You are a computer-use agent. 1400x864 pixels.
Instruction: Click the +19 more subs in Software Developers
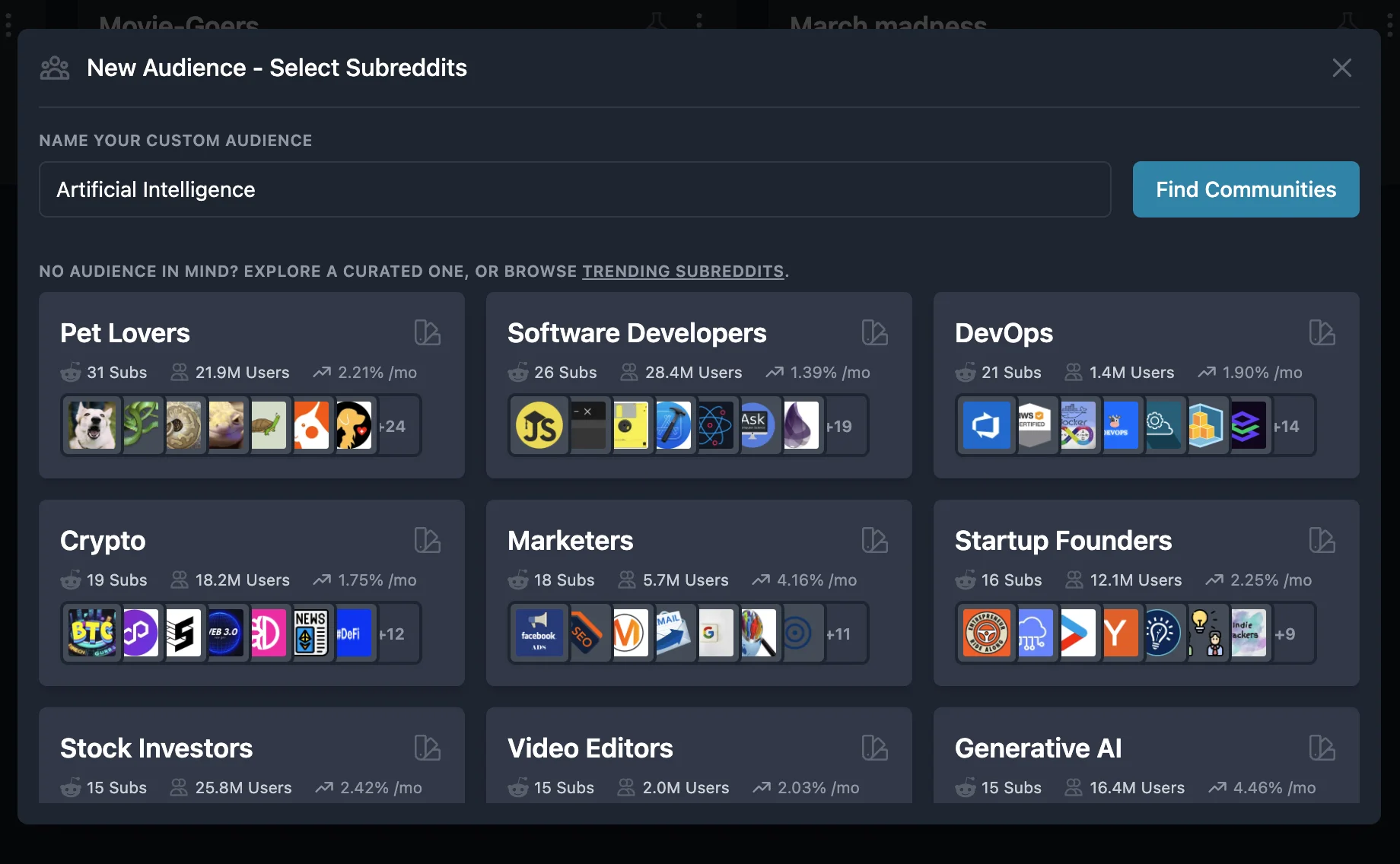click(839, 426)
